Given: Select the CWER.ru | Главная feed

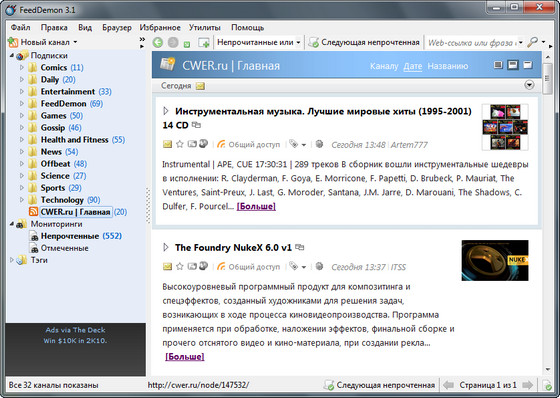Looking at the screenshot, I should [76, 212].
